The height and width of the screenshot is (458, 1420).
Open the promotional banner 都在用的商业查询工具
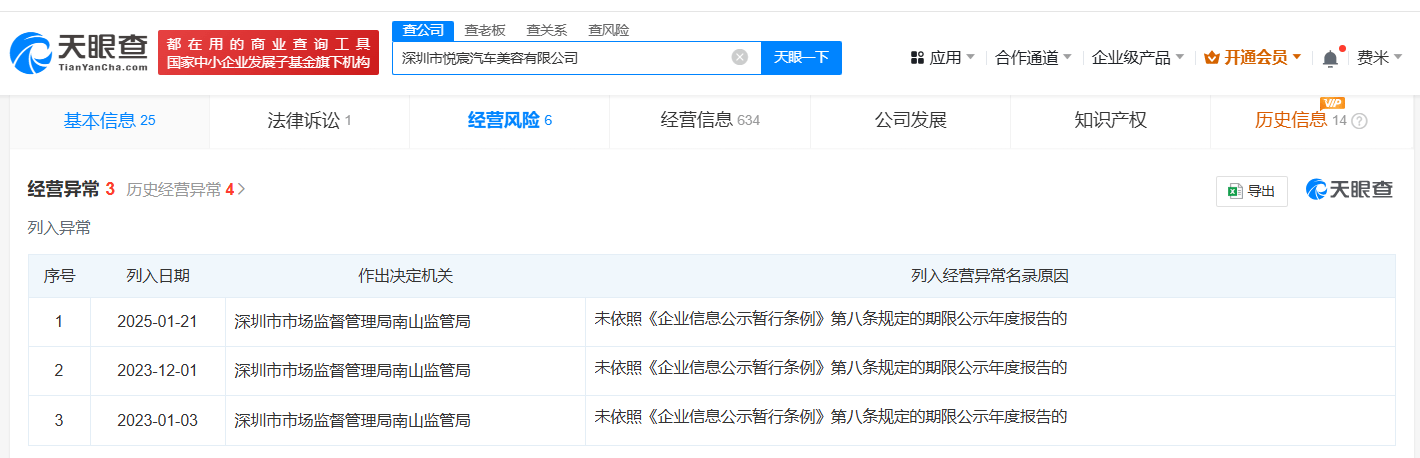tap(268, 53)
